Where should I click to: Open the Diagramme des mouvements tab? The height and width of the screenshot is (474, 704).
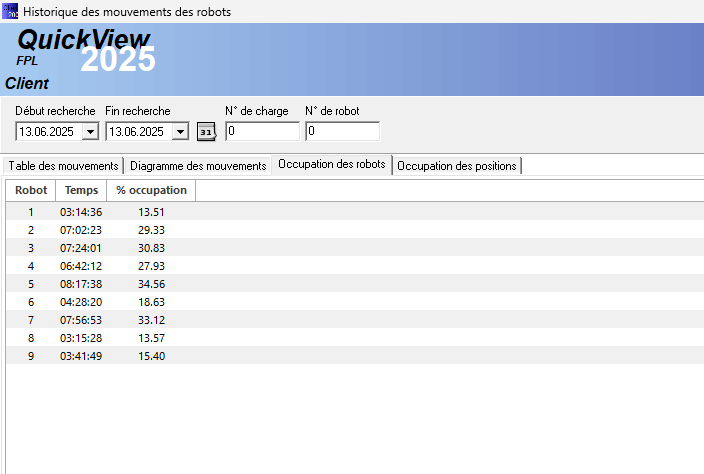coord(198,166)
